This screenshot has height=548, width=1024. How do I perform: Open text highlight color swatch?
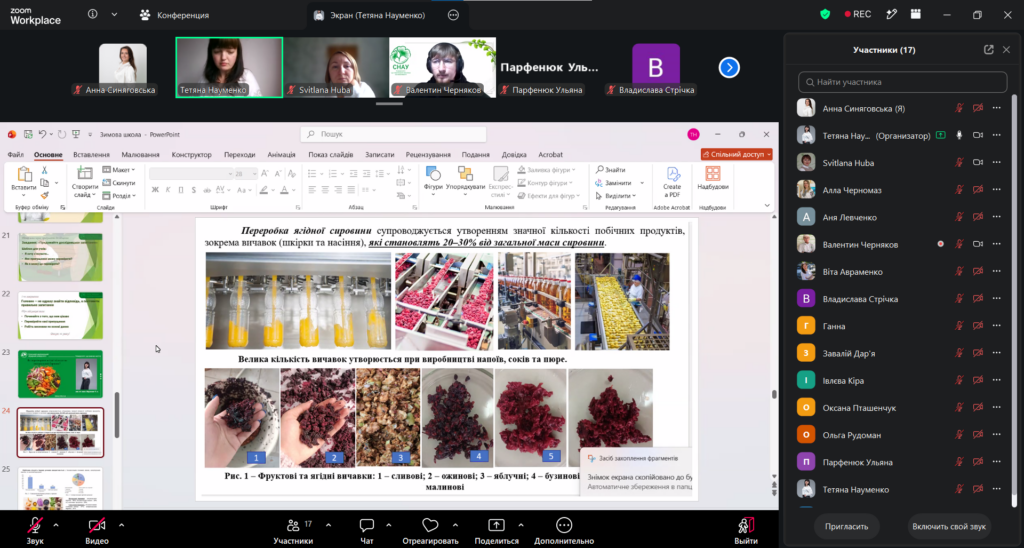point(264,190)
